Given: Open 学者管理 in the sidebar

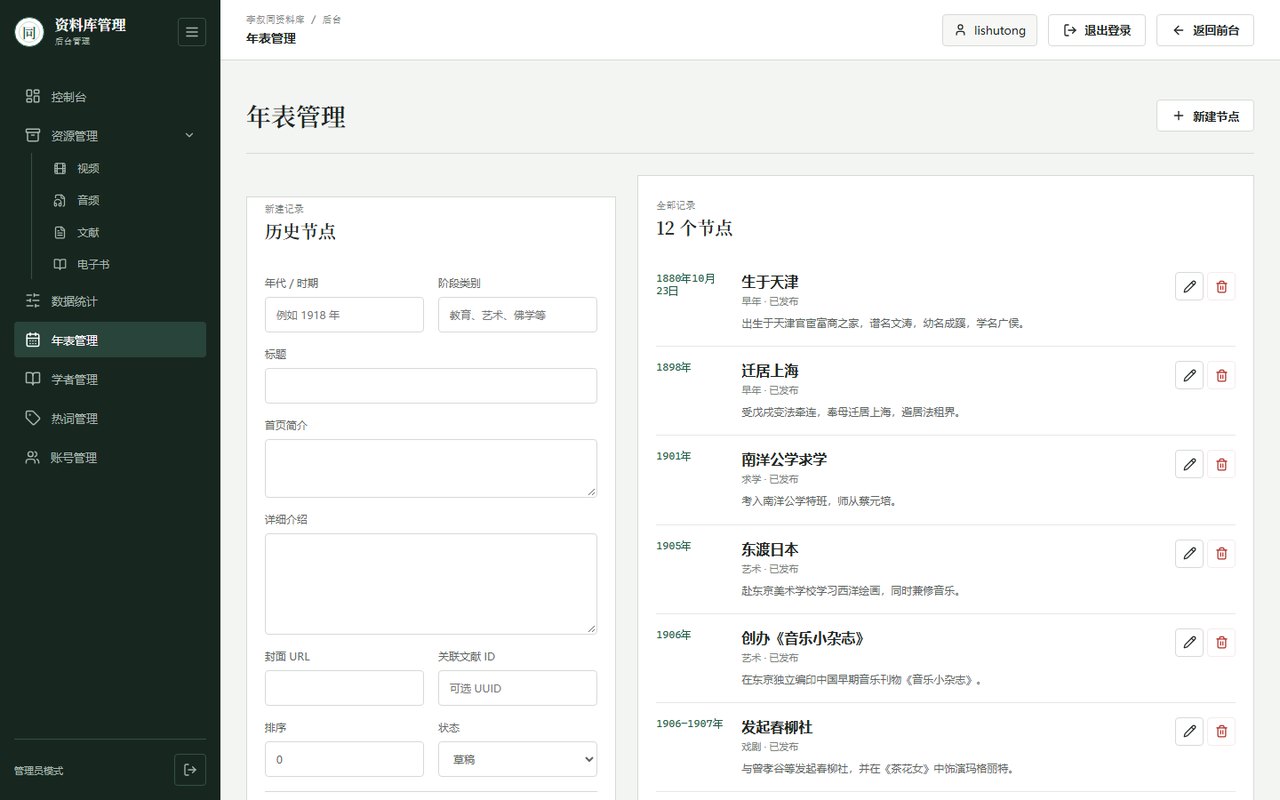Looking at the screenshot, I should [110, 379].
